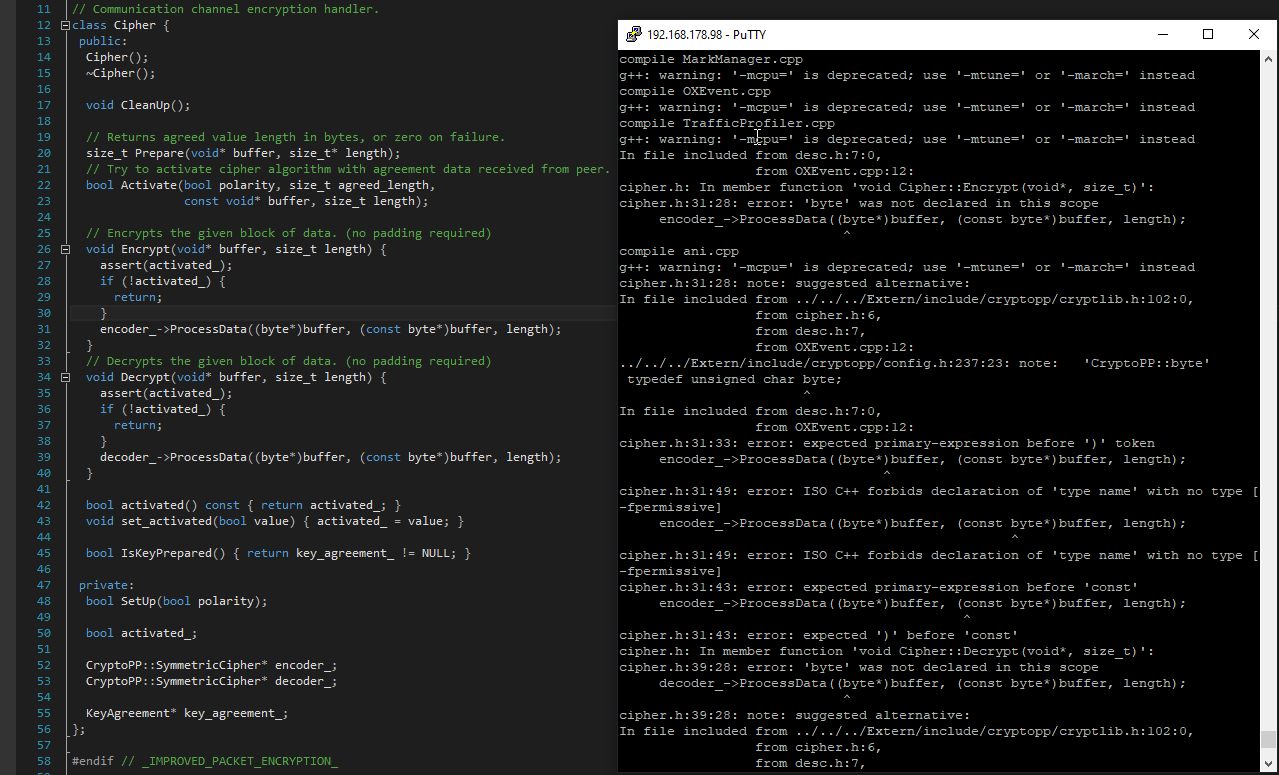This screenshot has width=1279, height=775.
Task: Click 'void set_activated(bool value)' line
Action: tap(275, 521)
